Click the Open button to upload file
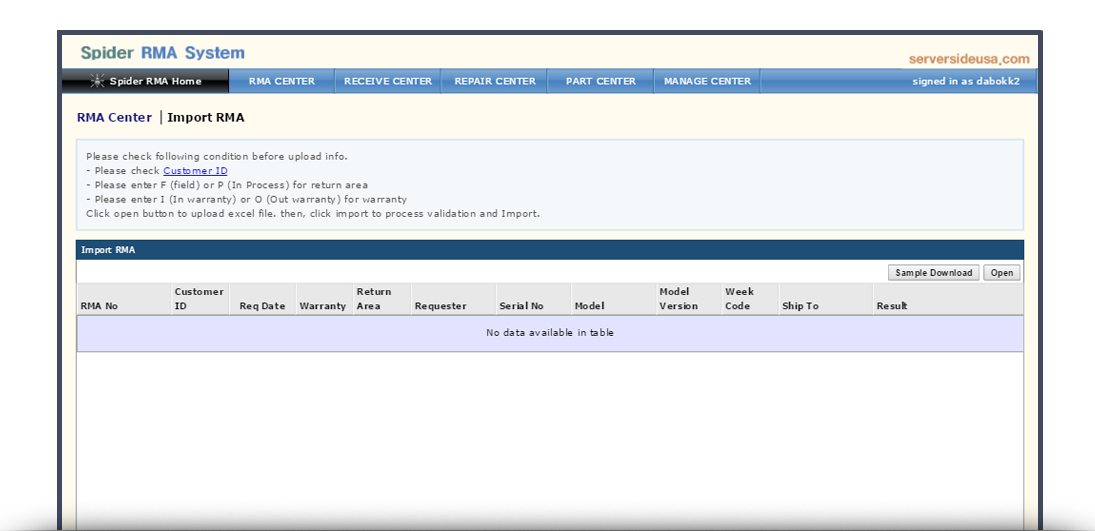 (x=1001, y=272)
